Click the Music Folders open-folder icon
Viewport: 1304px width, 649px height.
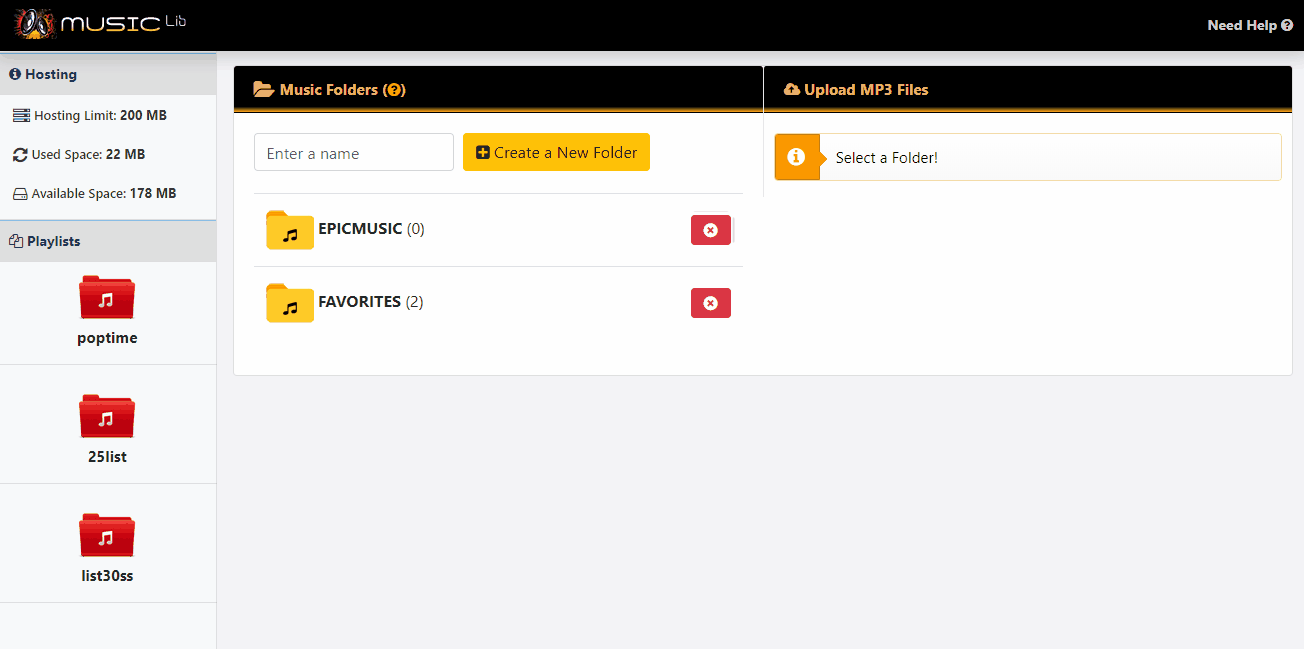(262, 89)
